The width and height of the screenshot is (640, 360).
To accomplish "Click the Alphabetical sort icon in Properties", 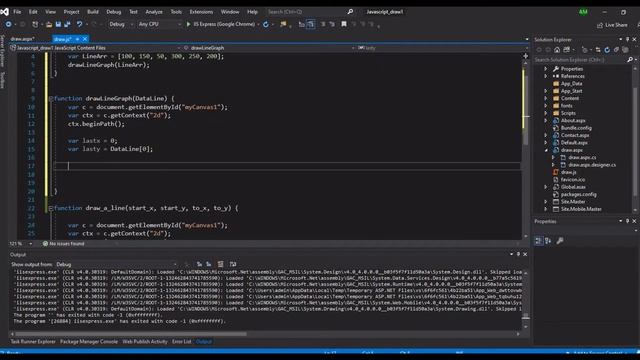I will point(548,241).
